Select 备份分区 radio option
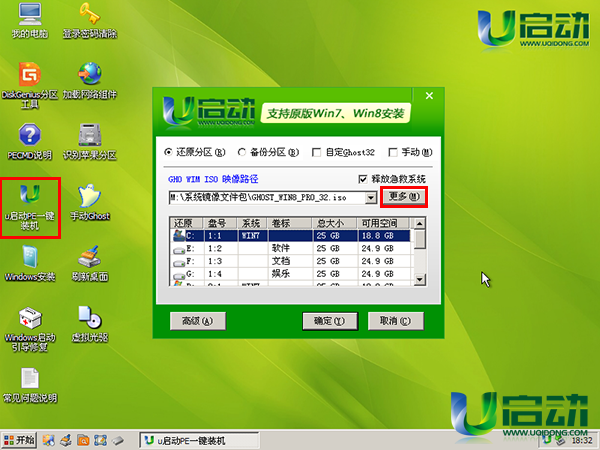 [x=269, y=152]
